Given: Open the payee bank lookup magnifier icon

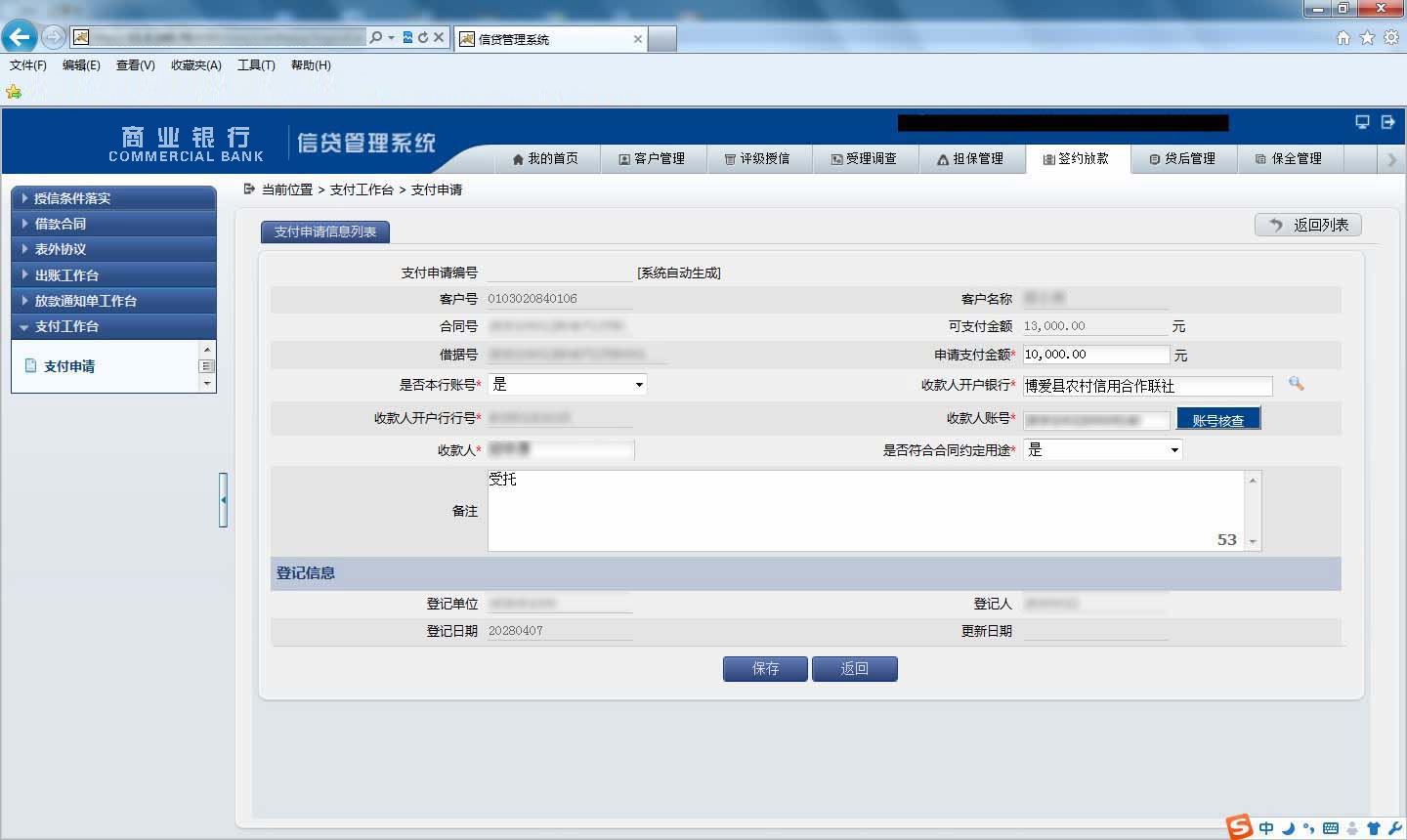Looking at the screenshot, I should (1296, 384).
